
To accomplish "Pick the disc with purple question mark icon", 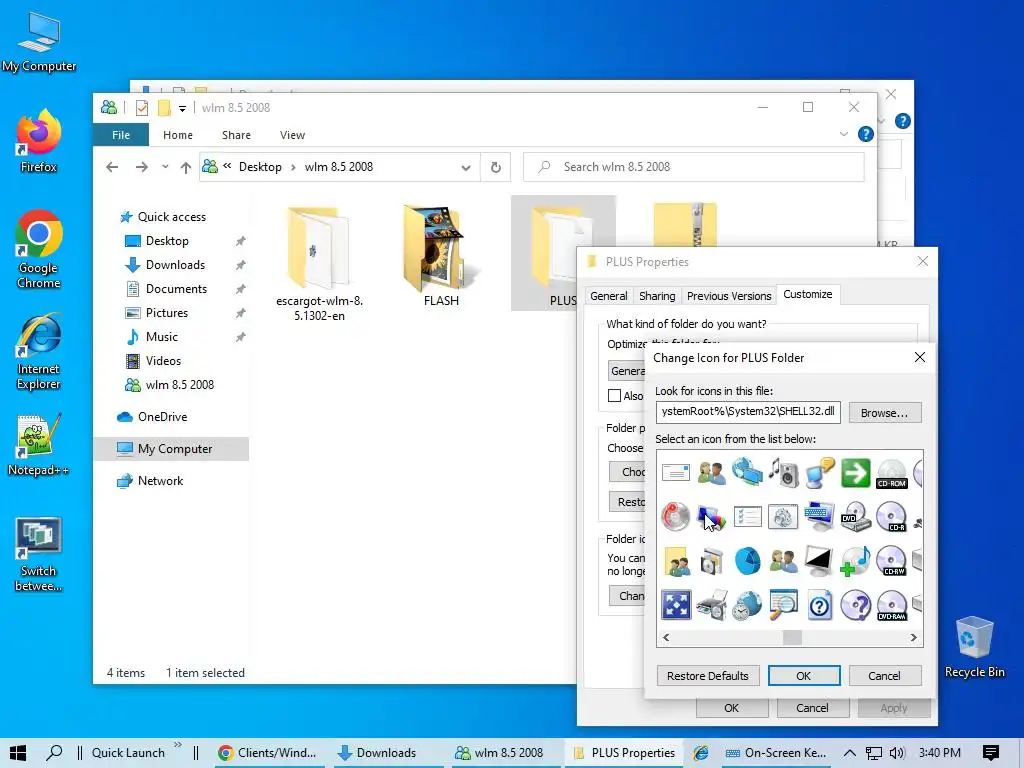I will 856,605.
